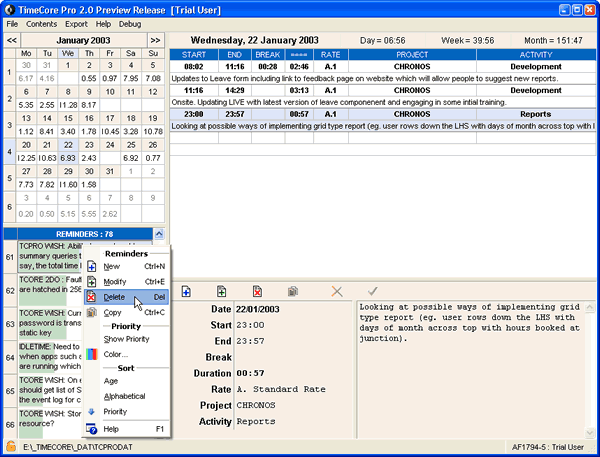Click the PROJECT column header
Viewport: 600px width, 457px height.
click(412, 55)
